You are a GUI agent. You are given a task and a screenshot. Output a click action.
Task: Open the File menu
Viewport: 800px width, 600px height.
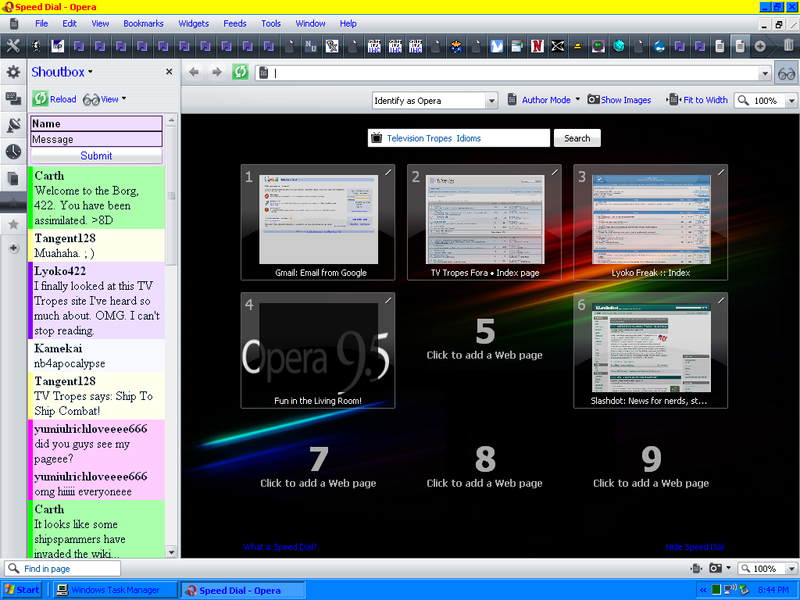point(41,23)
